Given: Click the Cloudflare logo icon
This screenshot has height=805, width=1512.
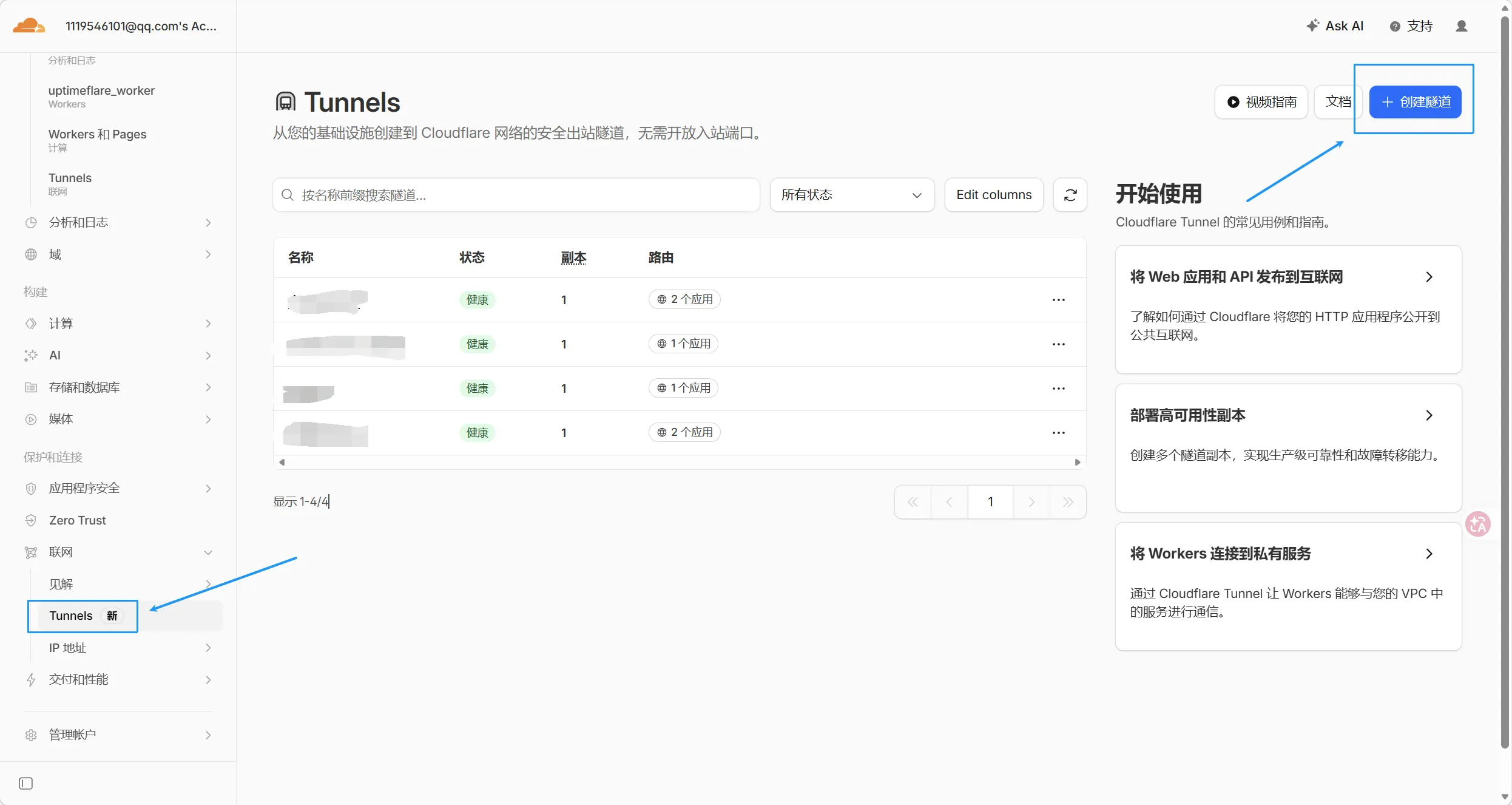Looking at the screenshot, I should pyautogui.click(x=29, y=25).
